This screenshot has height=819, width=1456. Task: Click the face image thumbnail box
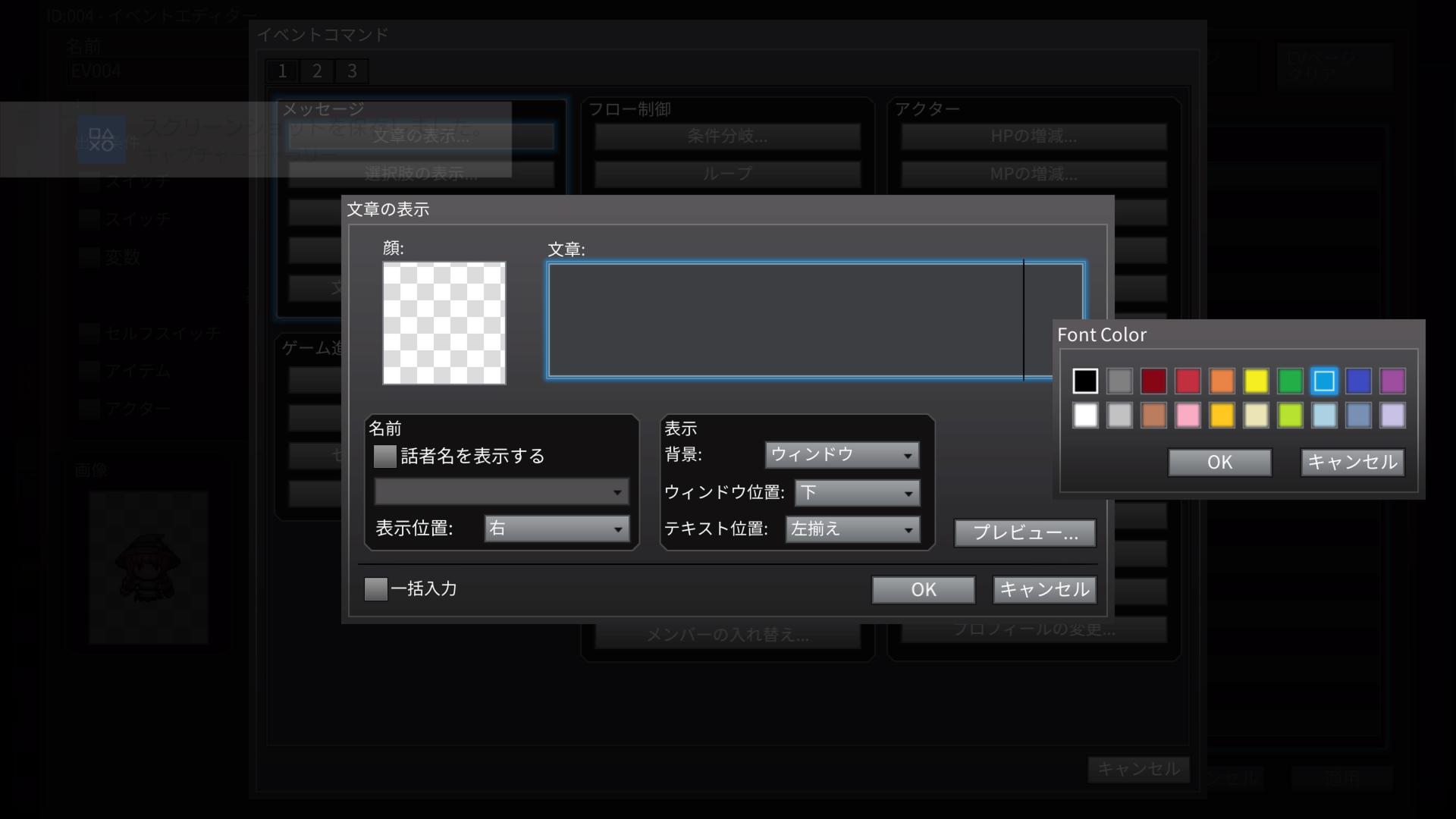pyautogui.click(x=444, y=323)
